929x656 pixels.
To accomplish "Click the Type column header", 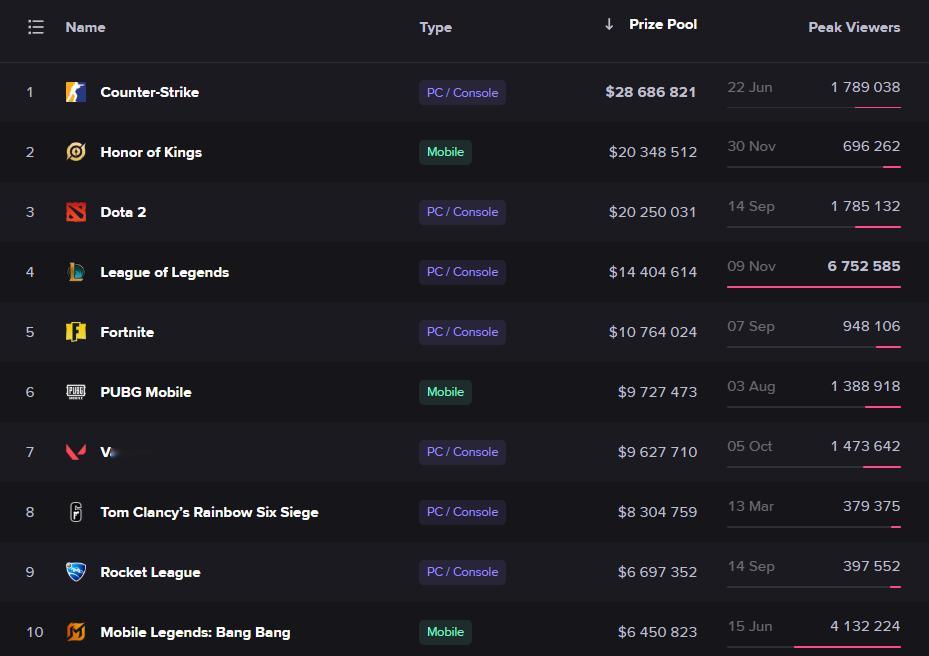I will [435, 27].
